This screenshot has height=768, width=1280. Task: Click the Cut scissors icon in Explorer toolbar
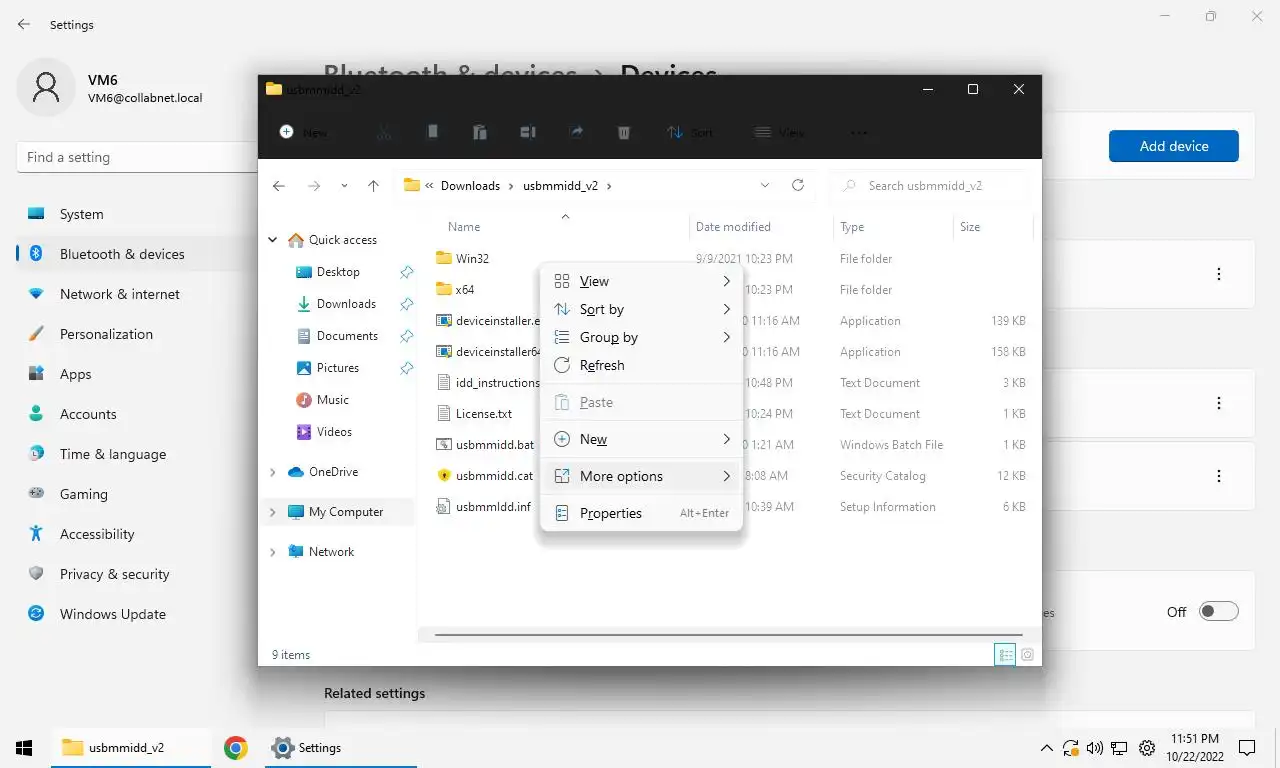coord(385,132)
